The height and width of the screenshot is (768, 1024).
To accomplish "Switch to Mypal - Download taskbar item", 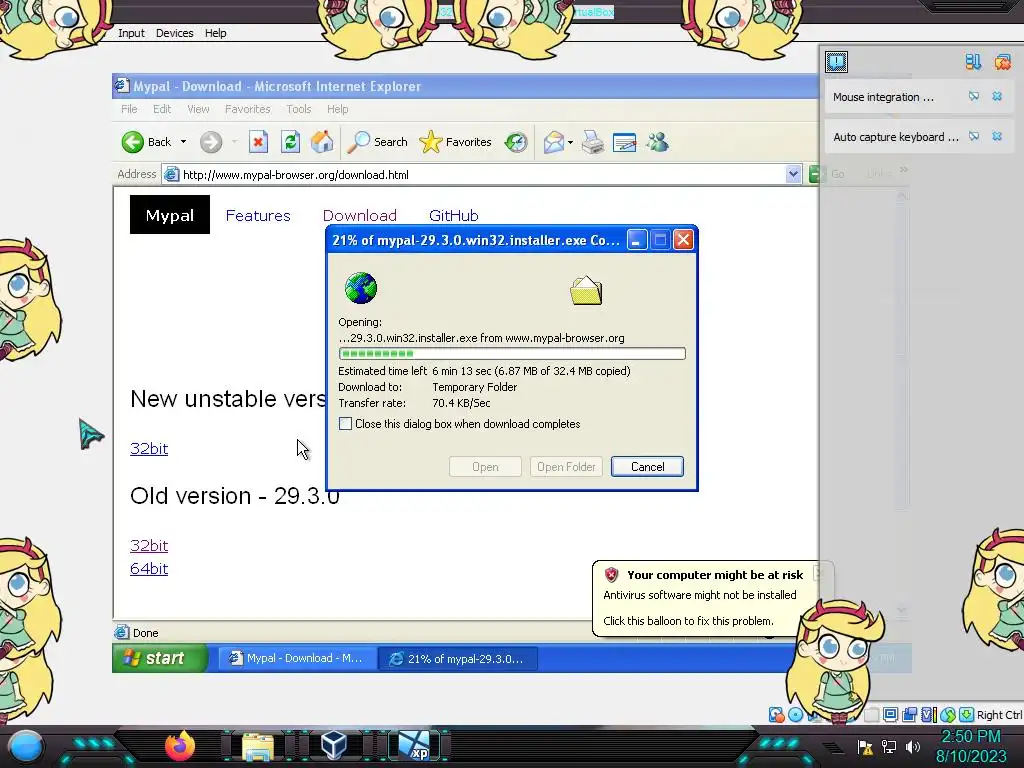I will pos(297,658).
